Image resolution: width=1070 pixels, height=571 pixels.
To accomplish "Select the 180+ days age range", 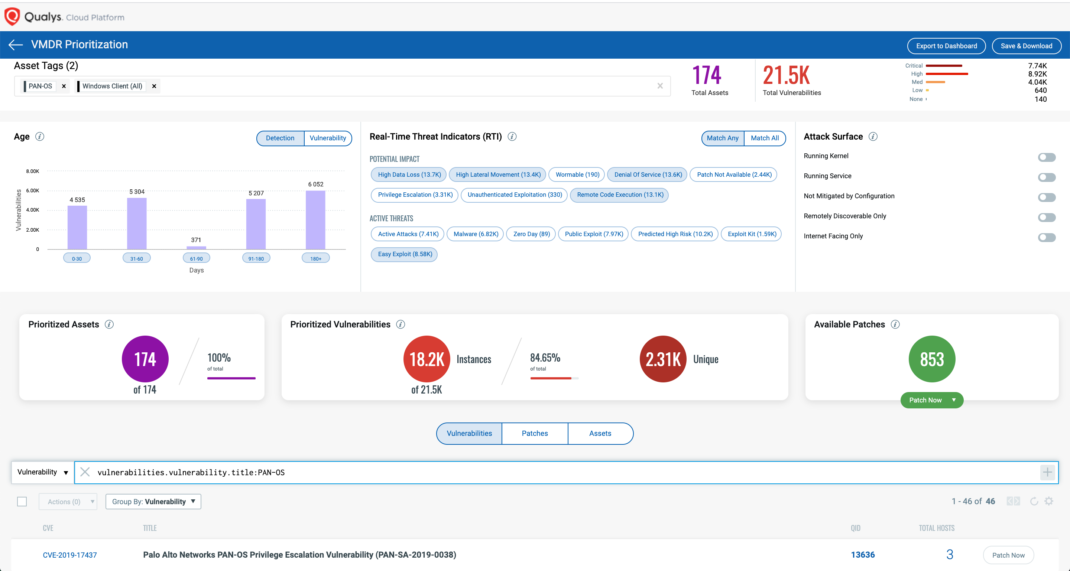I will (x=316, y=258).
